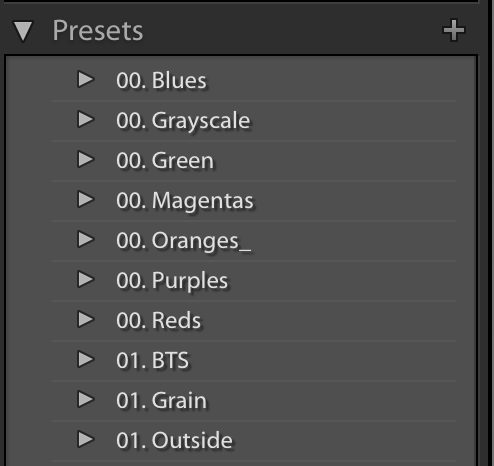Viewport: 494px width, 466px height.
Task: Open the 00. Reds folder arrow
Action: coord(86,320)
